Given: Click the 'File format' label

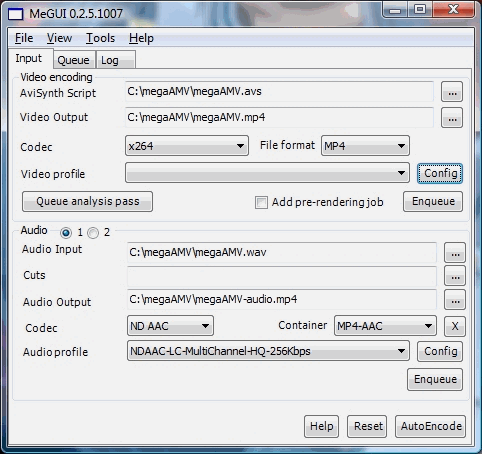Looking at the screenshot, I should click(x=287, y=145).
